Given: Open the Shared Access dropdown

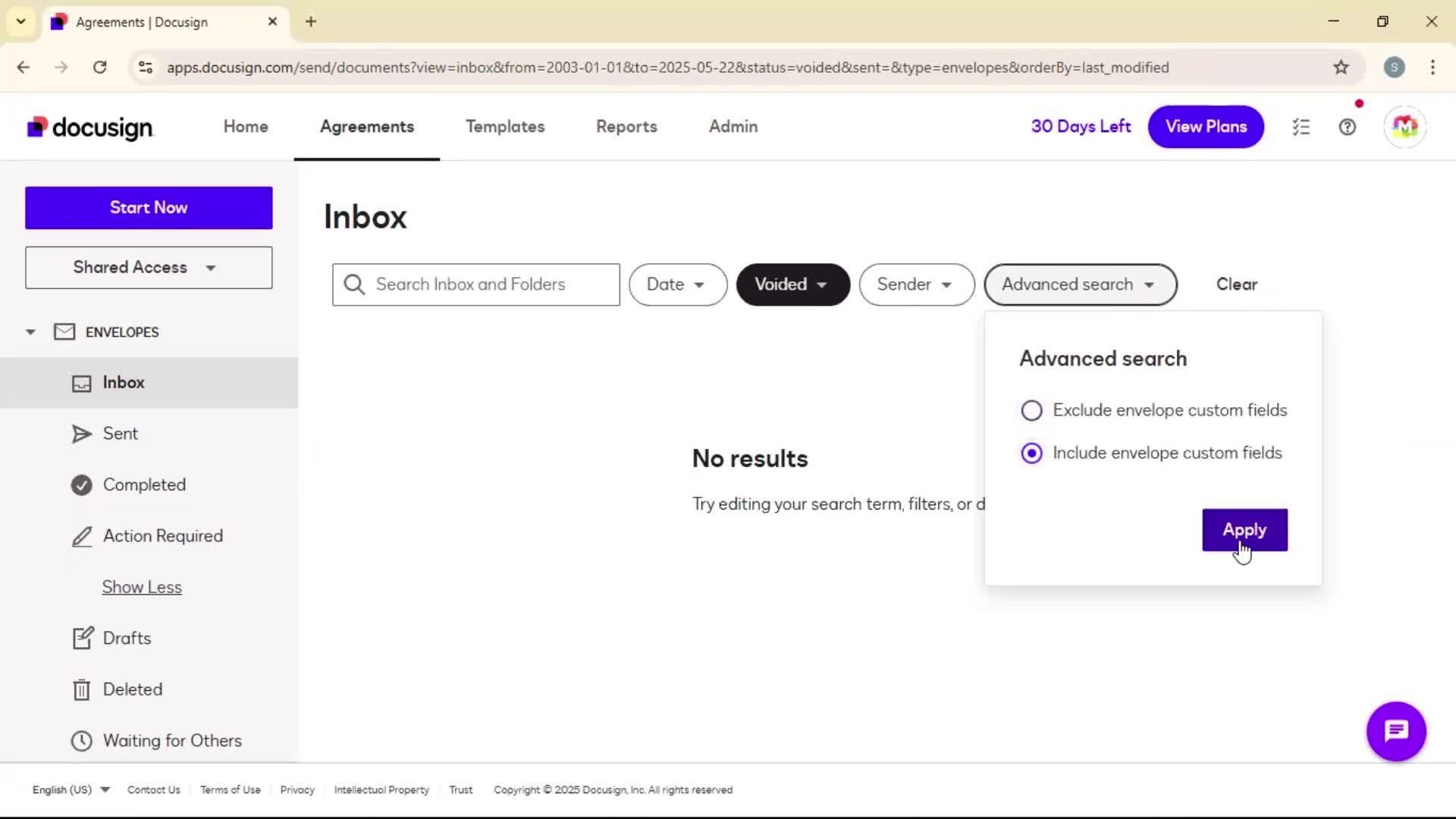Looking at the screenshot, I should (149, 268).
